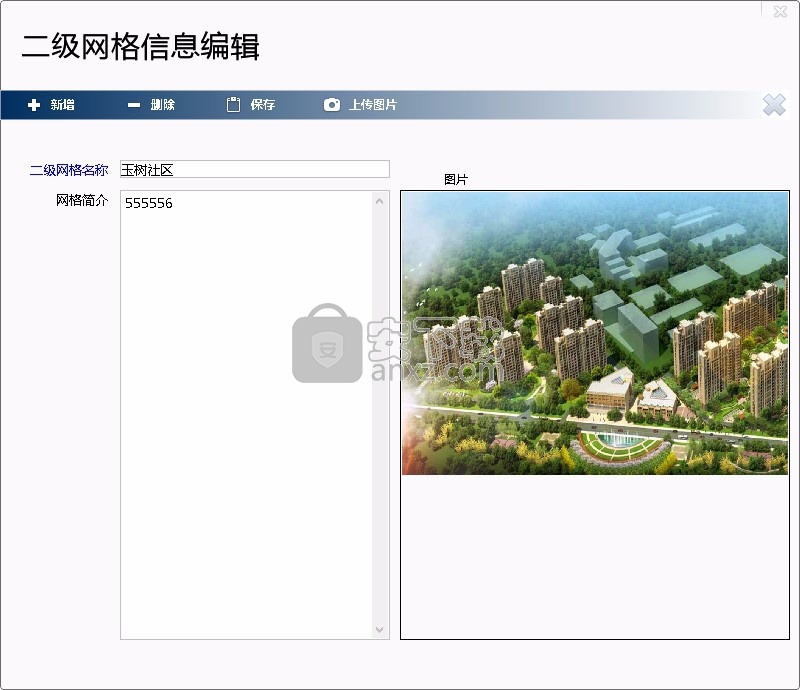Click the 图片 label above the preview
800x690 pixels.
pos(455,180)
